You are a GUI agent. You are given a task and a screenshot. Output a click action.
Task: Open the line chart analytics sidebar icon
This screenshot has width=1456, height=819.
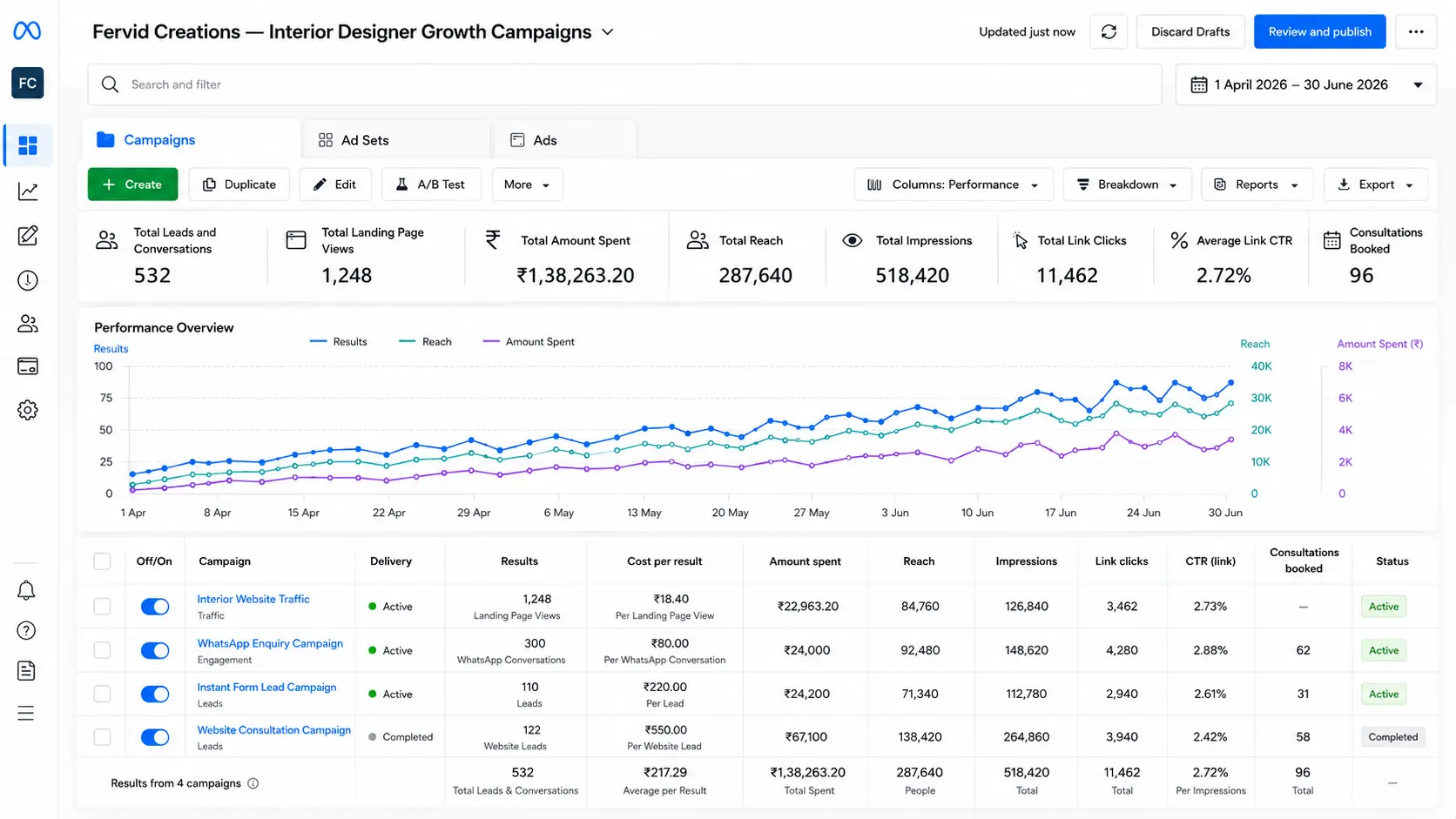pos(28,191)
